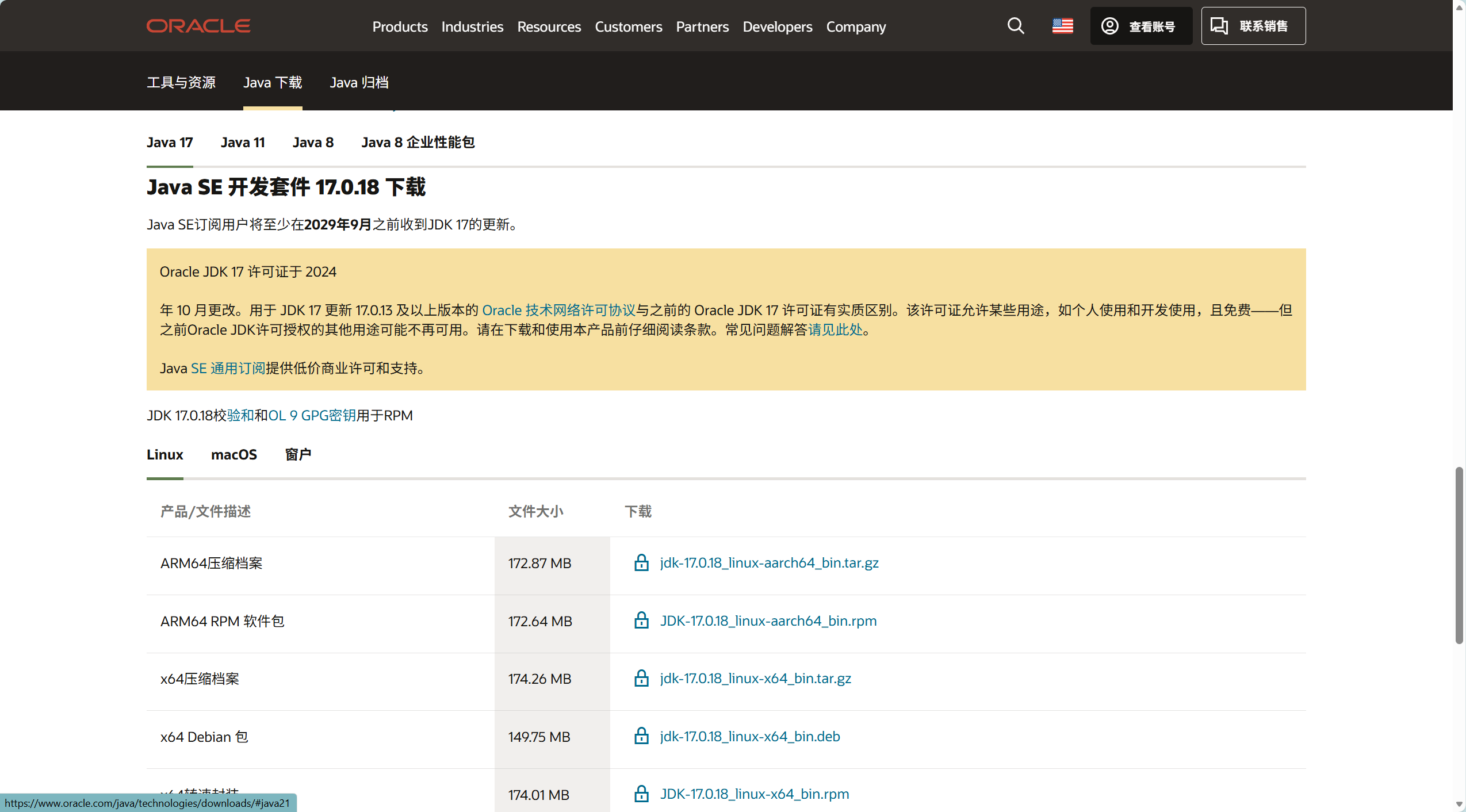Click the Oracle logo
Image resolution: width=1466 pixels, height=812 pixels.
(x=198, y=26)
